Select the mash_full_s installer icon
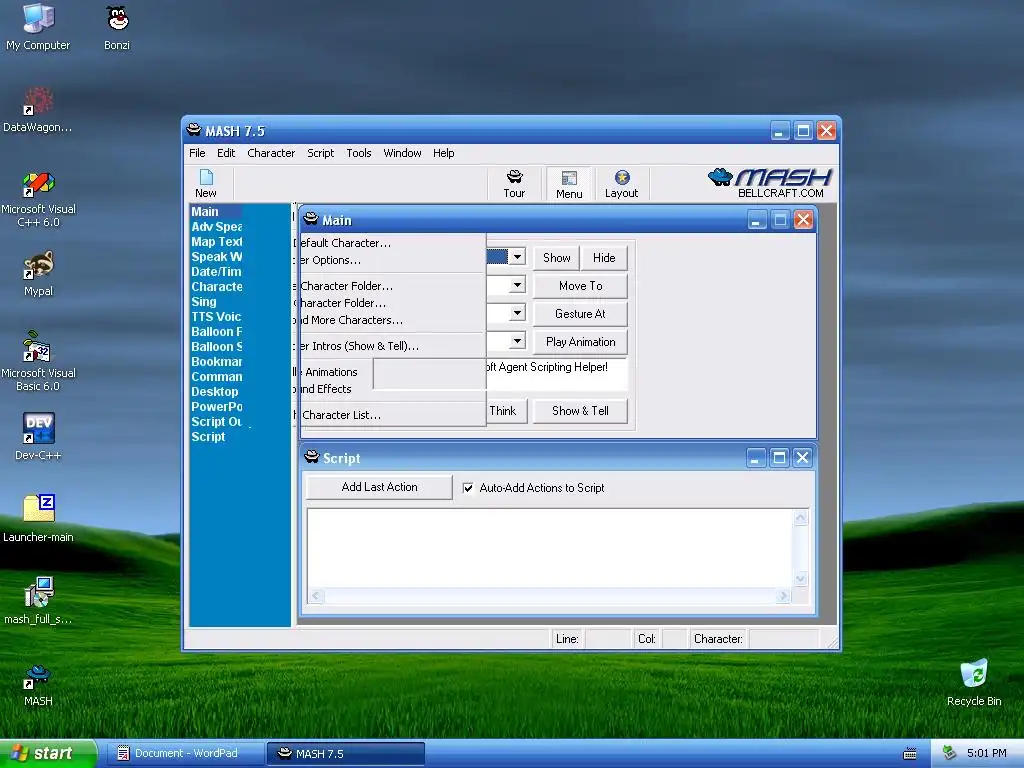The image size is (1024, 768). coord(38,601)
